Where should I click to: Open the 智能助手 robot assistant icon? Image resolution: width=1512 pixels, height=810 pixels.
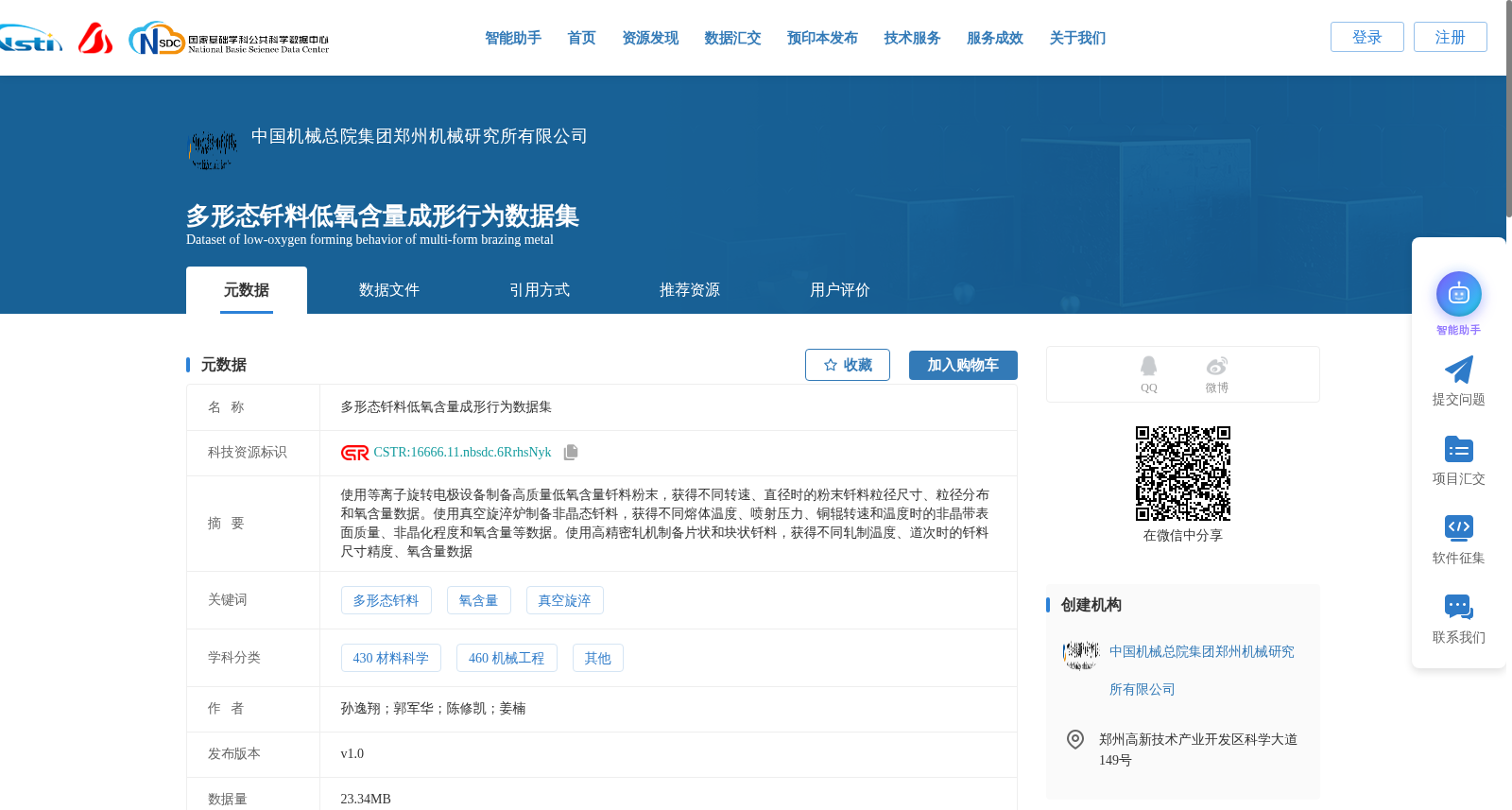[x=1459, y=295]
